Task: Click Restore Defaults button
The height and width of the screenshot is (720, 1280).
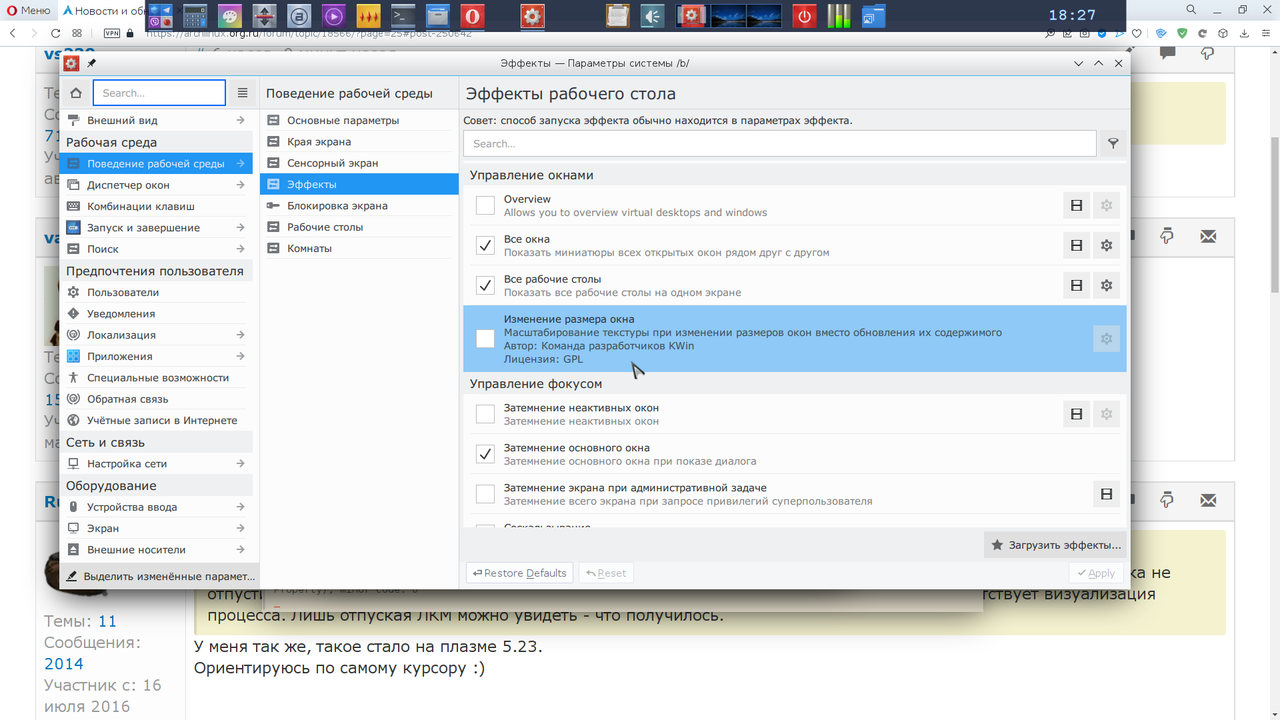Action: 519,573
